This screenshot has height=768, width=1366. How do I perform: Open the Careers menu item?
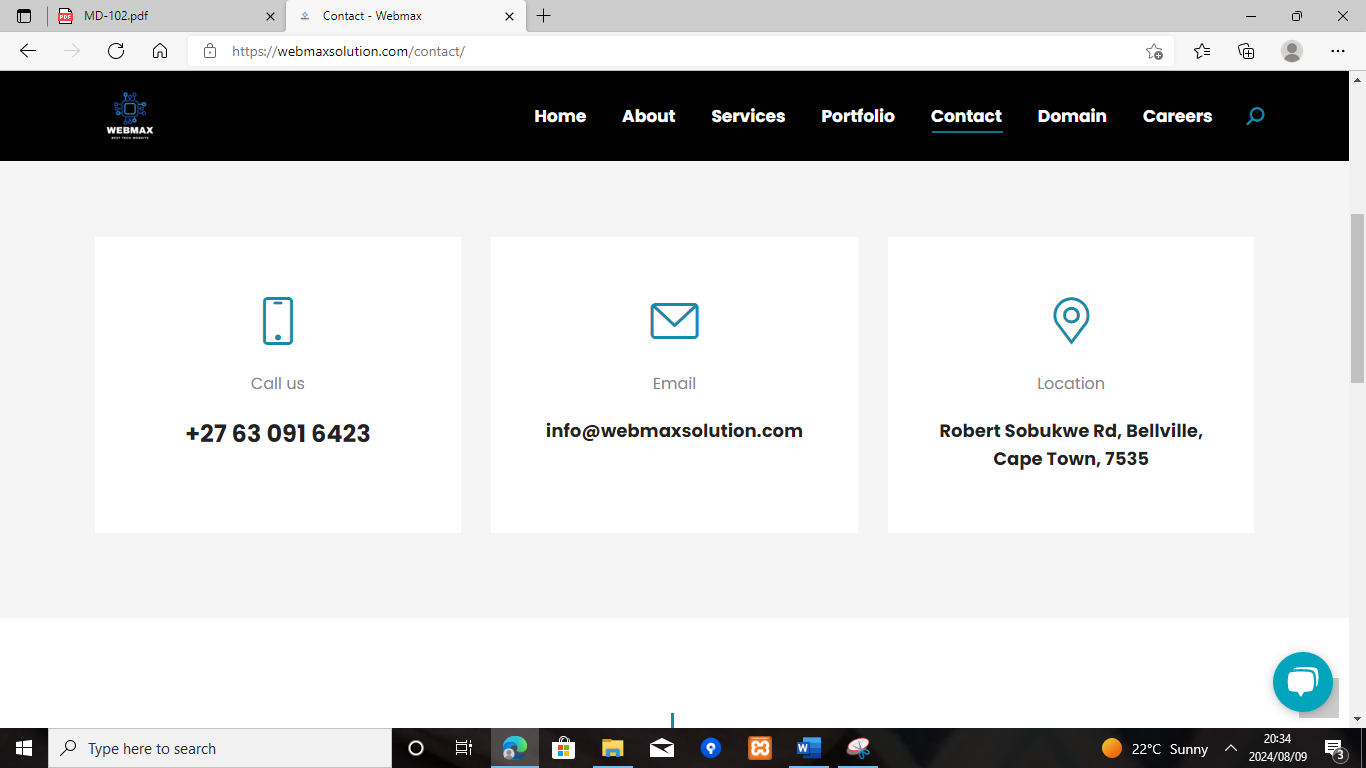point(1177,116)
